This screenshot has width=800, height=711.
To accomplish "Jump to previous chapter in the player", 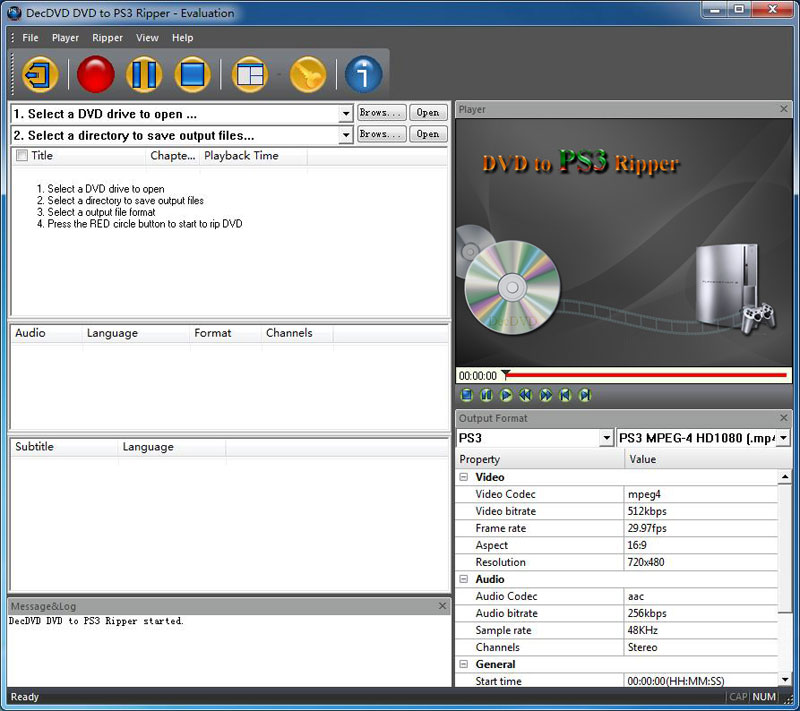I will (565, 395).
